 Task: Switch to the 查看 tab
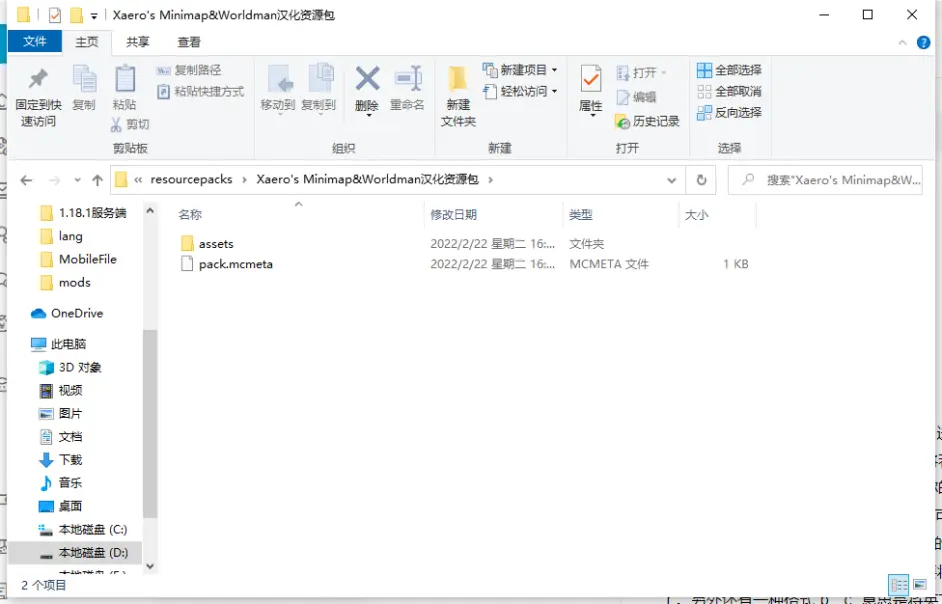click(x=189, y=41)
